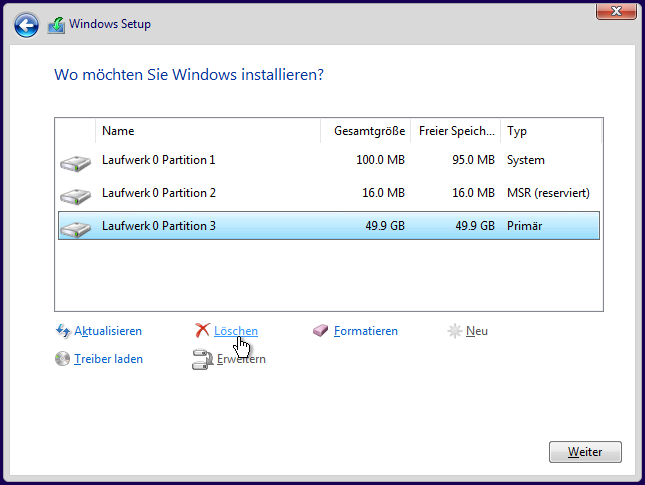645x485 pixels.
Task: Click the Treiber laden link
Action: (109, 359)
